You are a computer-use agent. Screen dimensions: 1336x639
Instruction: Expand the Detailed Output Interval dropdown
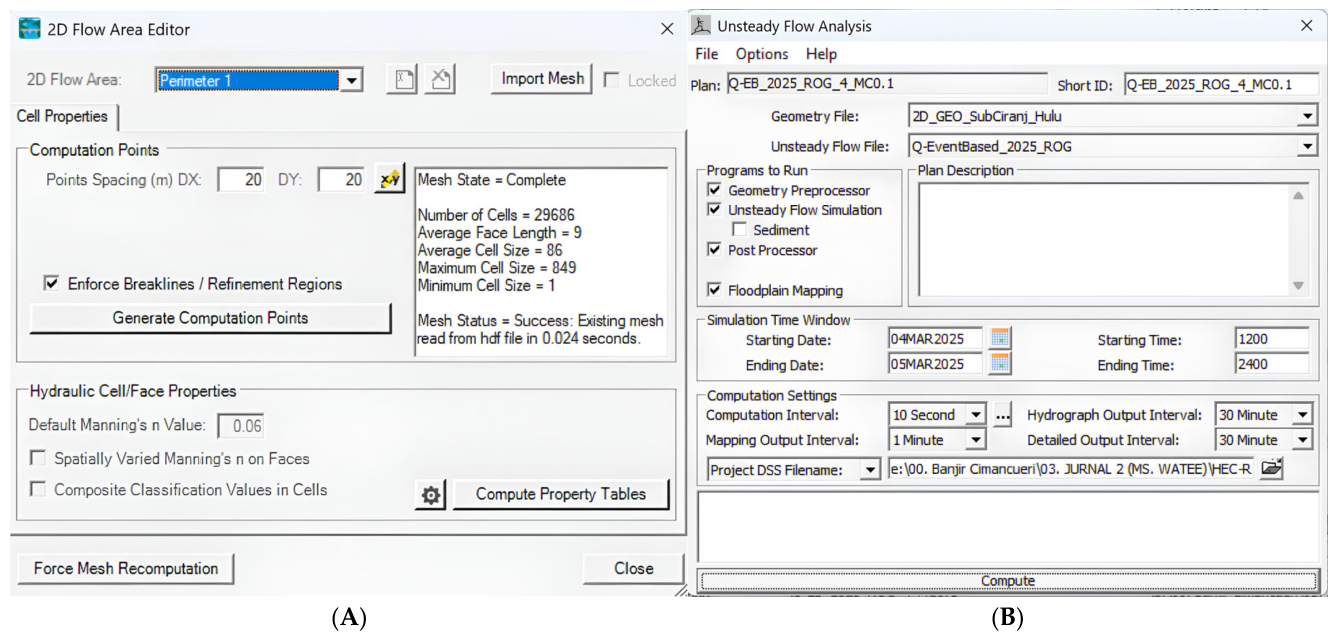pos(1302,440)
